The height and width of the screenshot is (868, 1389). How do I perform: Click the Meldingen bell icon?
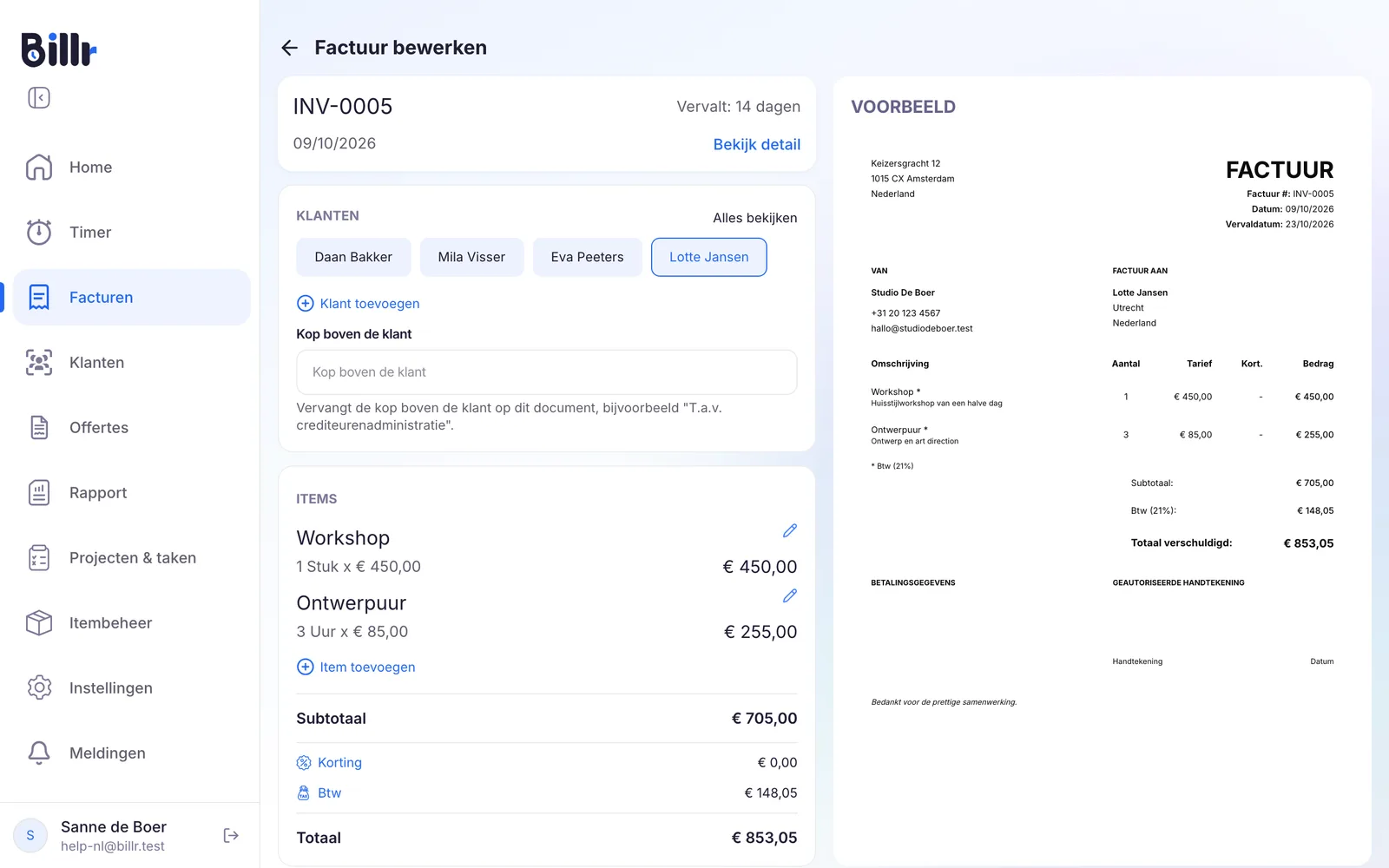39,753
